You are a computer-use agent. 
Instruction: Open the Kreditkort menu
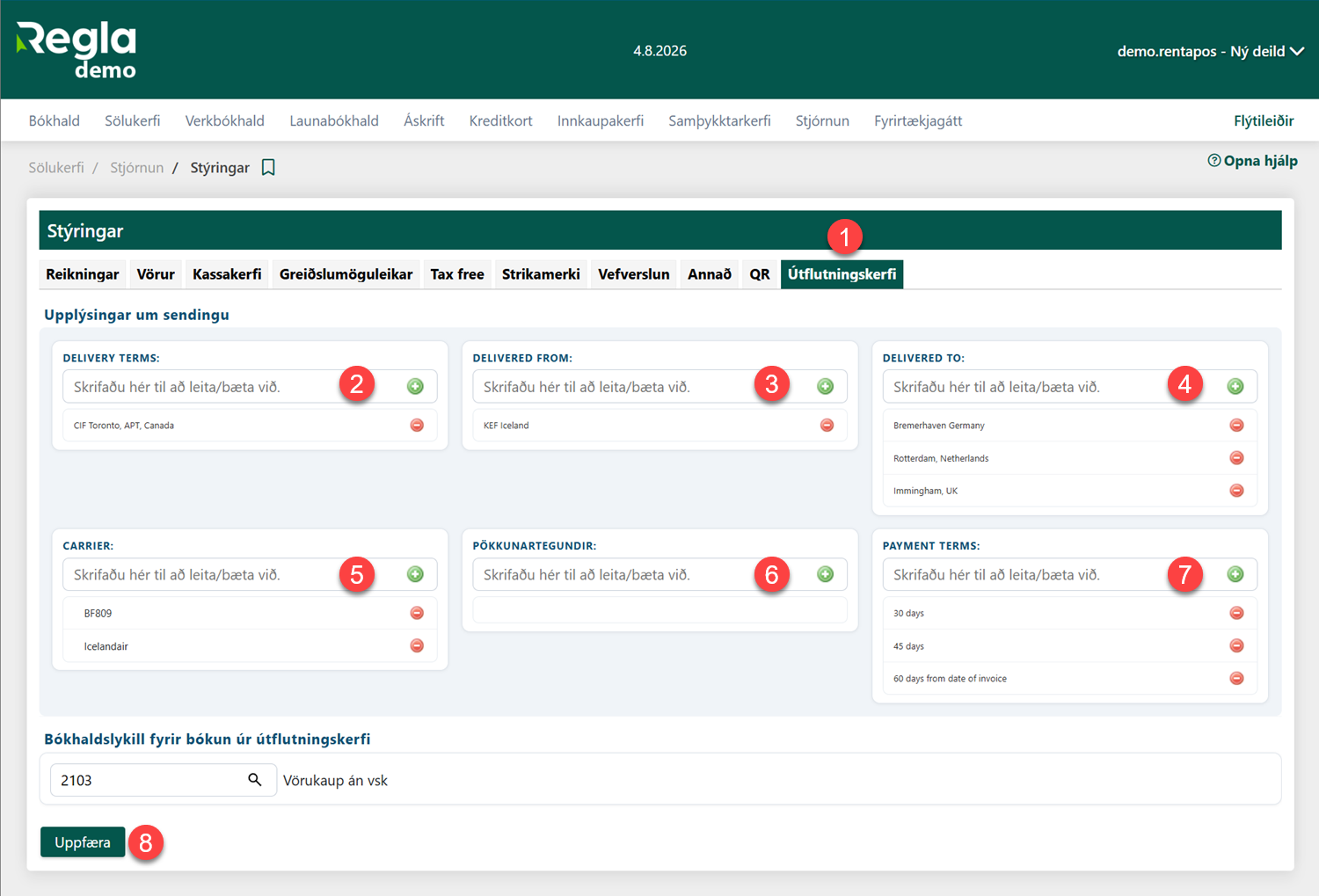tap(501, 121)
